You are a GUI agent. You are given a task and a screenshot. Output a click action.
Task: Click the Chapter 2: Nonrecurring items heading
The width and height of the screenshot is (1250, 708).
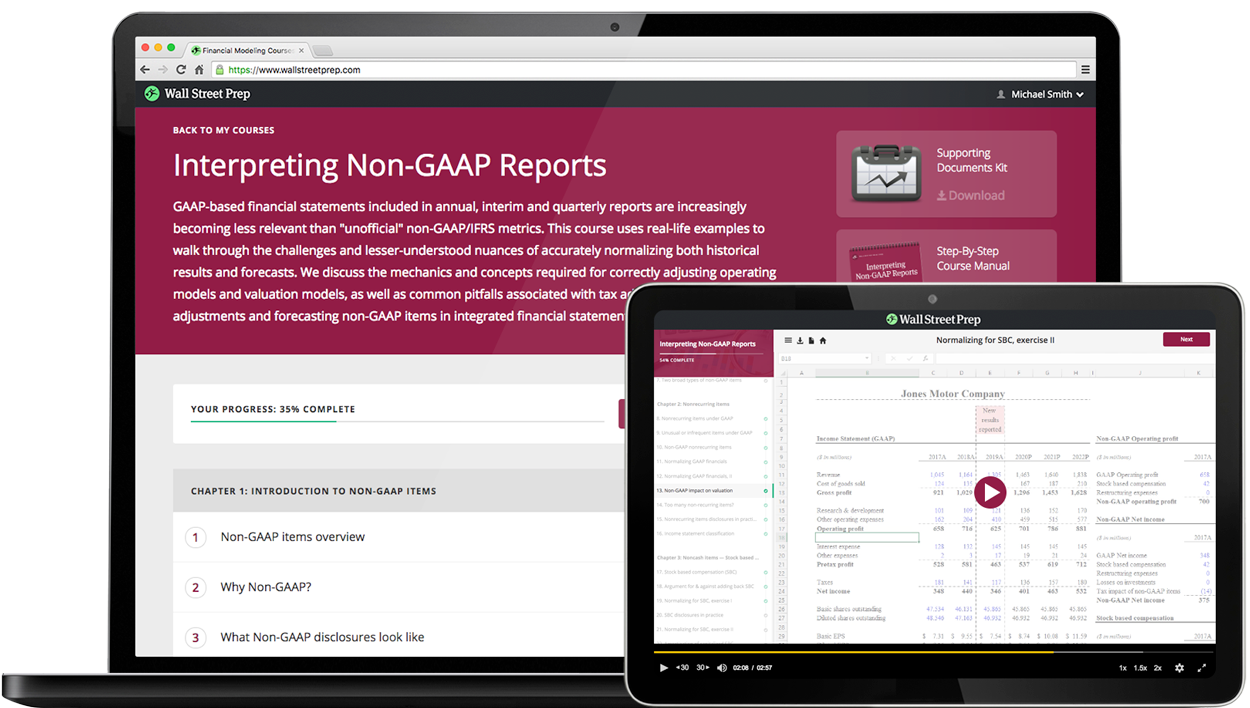pos(693,404)
